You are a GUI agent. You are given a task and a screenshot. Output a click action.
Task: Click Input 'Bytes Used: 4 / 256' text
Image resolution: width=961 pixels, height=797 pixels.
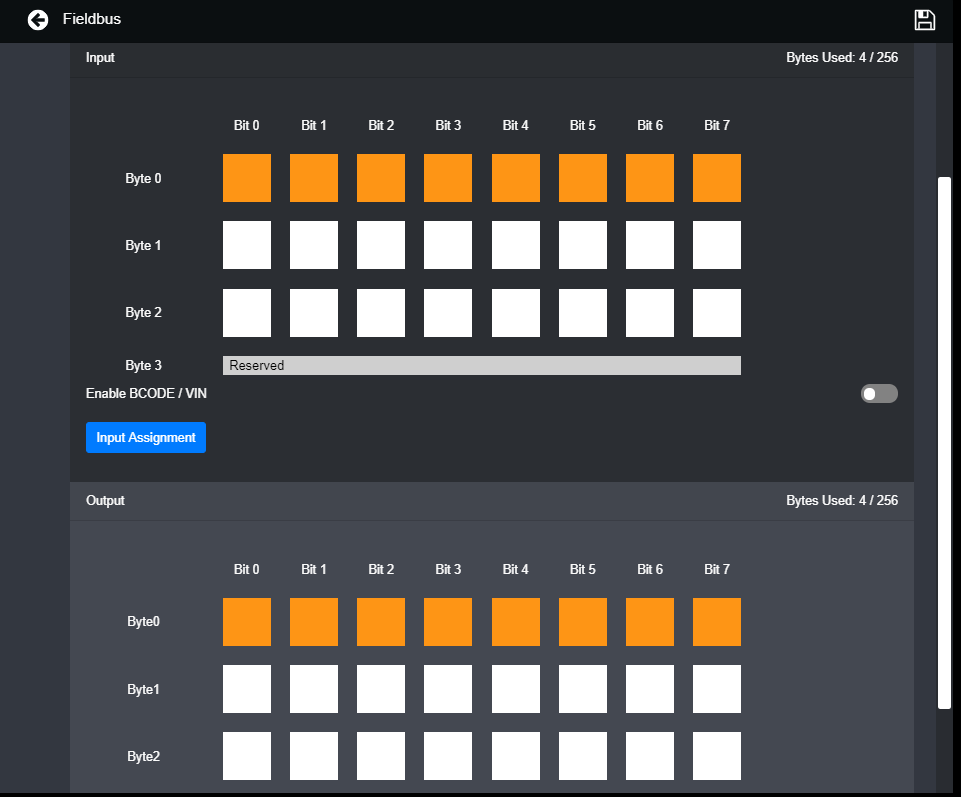click(842, 58)
